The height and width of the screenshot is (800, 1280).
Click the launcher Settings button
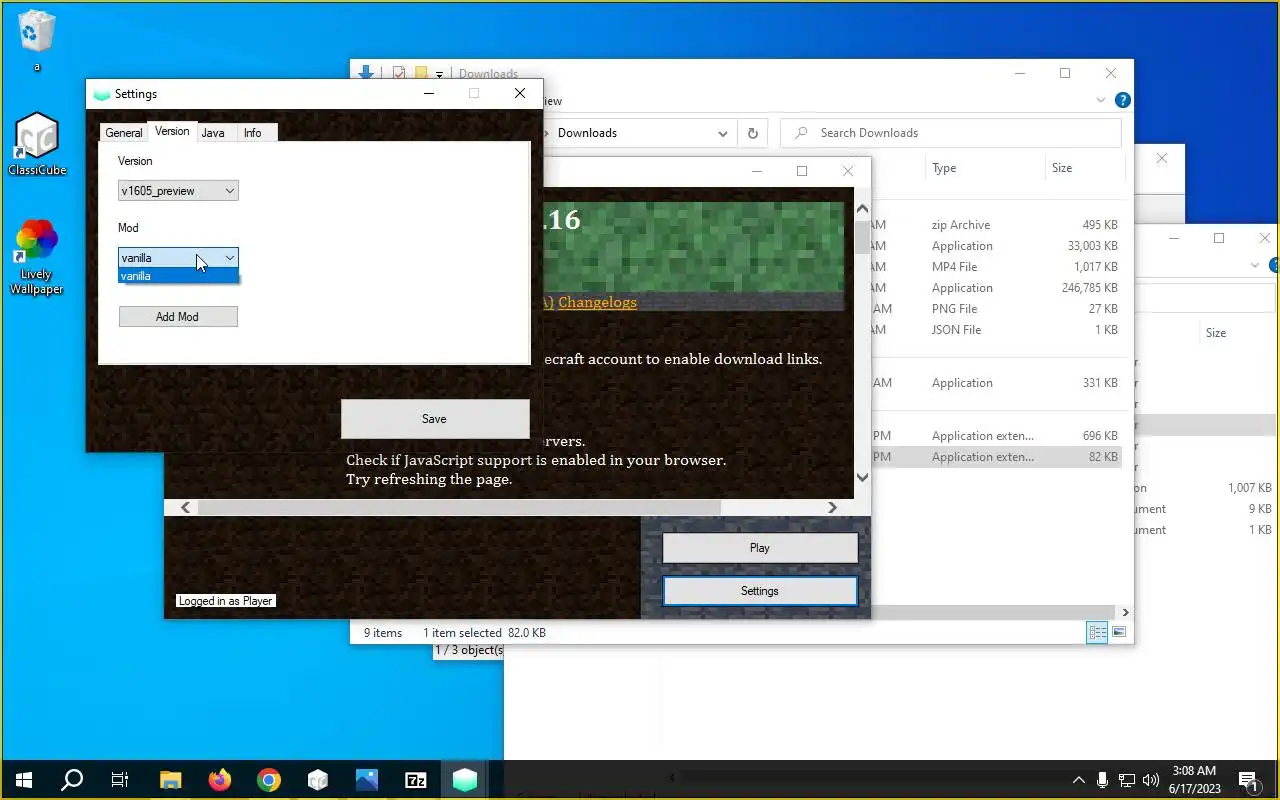760,591
